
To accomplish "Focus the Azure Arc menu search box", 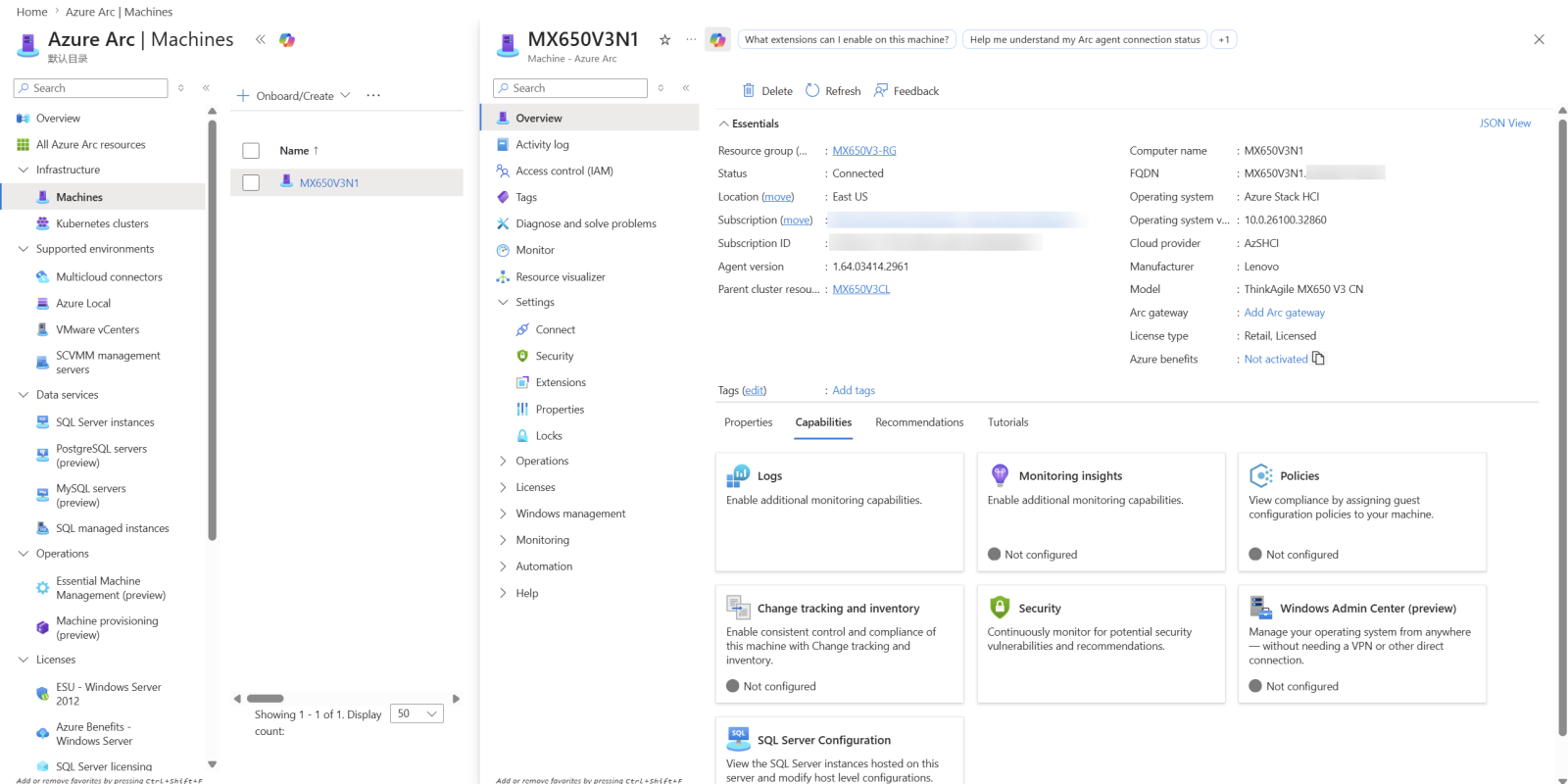I will click(x=91, y=88).
